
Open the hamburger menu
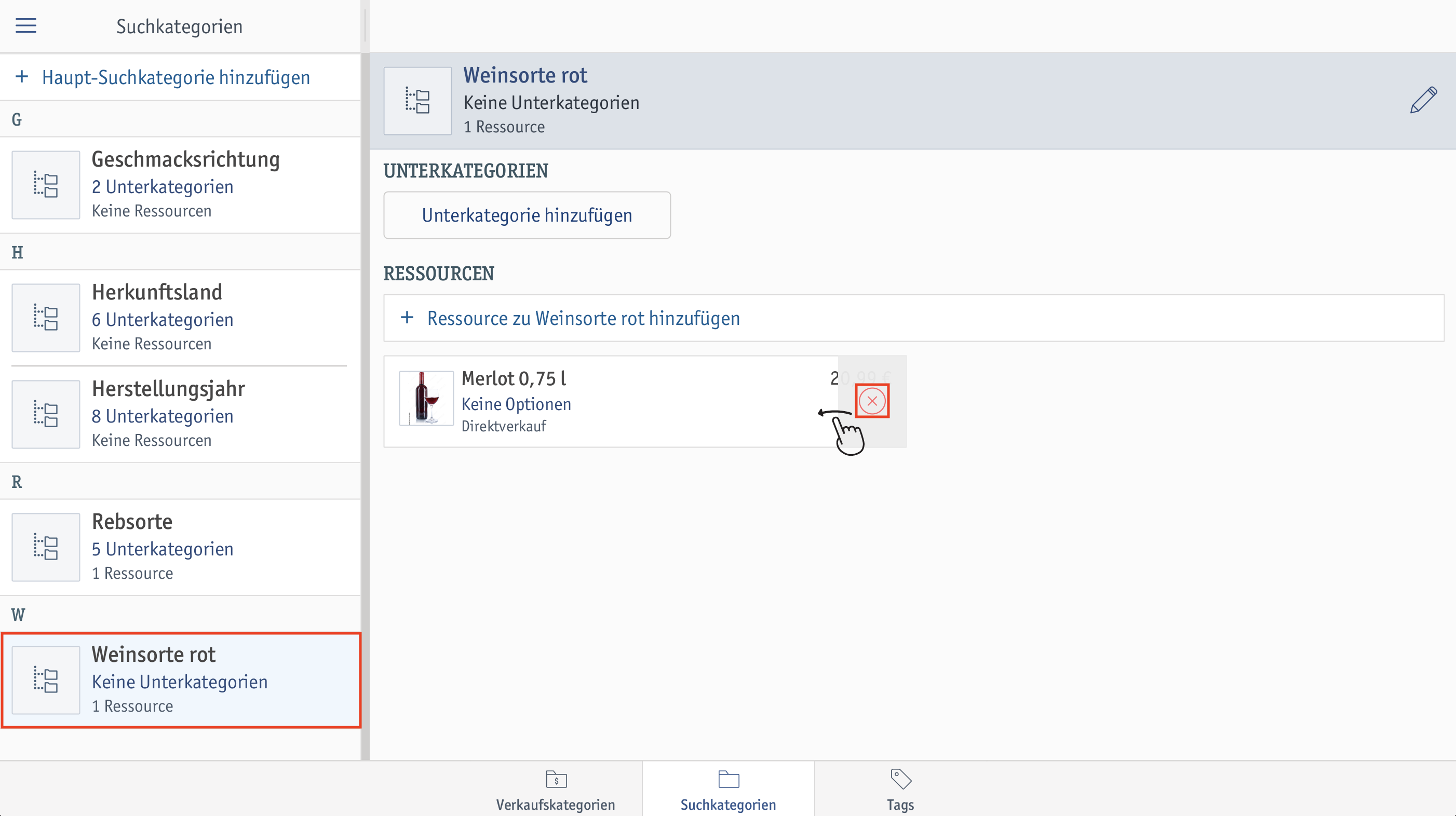pos(26,26)
